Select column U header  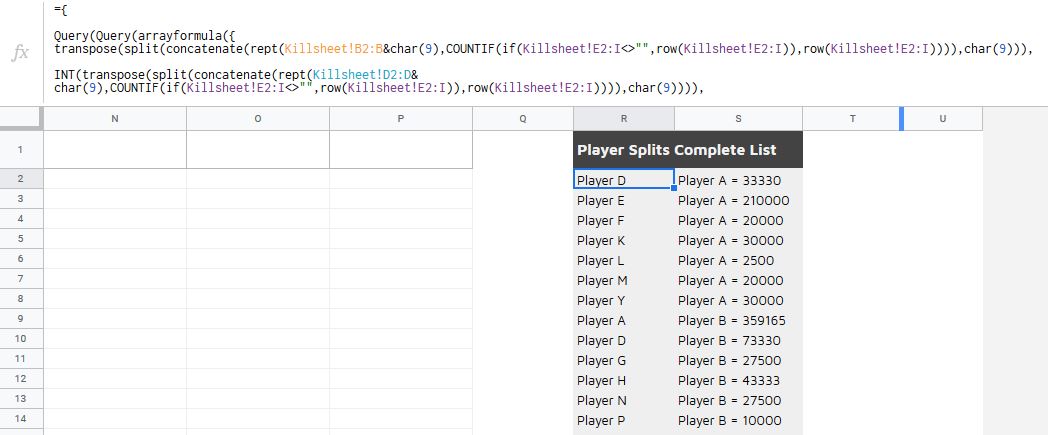tap(943, 119)
